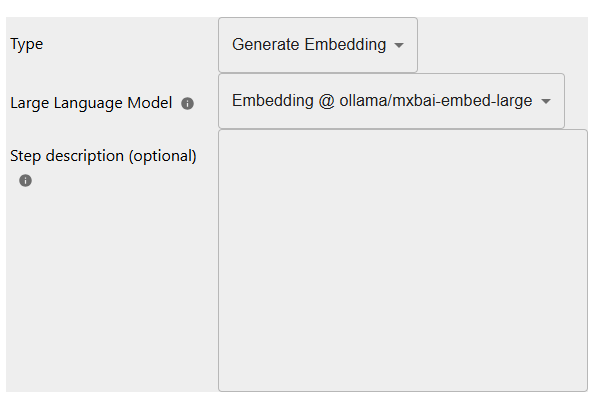611x404 pixels.
Task: Click the arrow beside Generate Embedding
Action: click(399, 45)
